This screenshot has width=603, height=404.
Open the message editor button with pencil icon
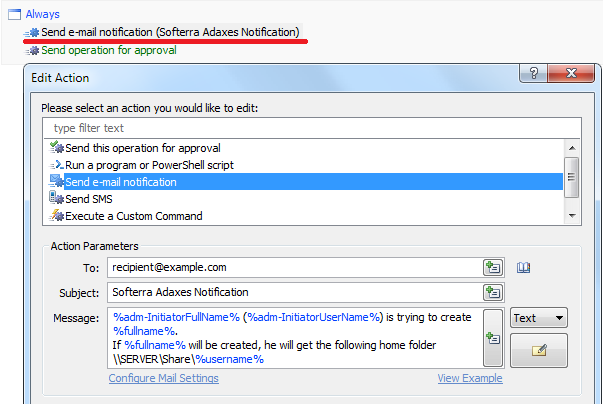tap(538, 350)
